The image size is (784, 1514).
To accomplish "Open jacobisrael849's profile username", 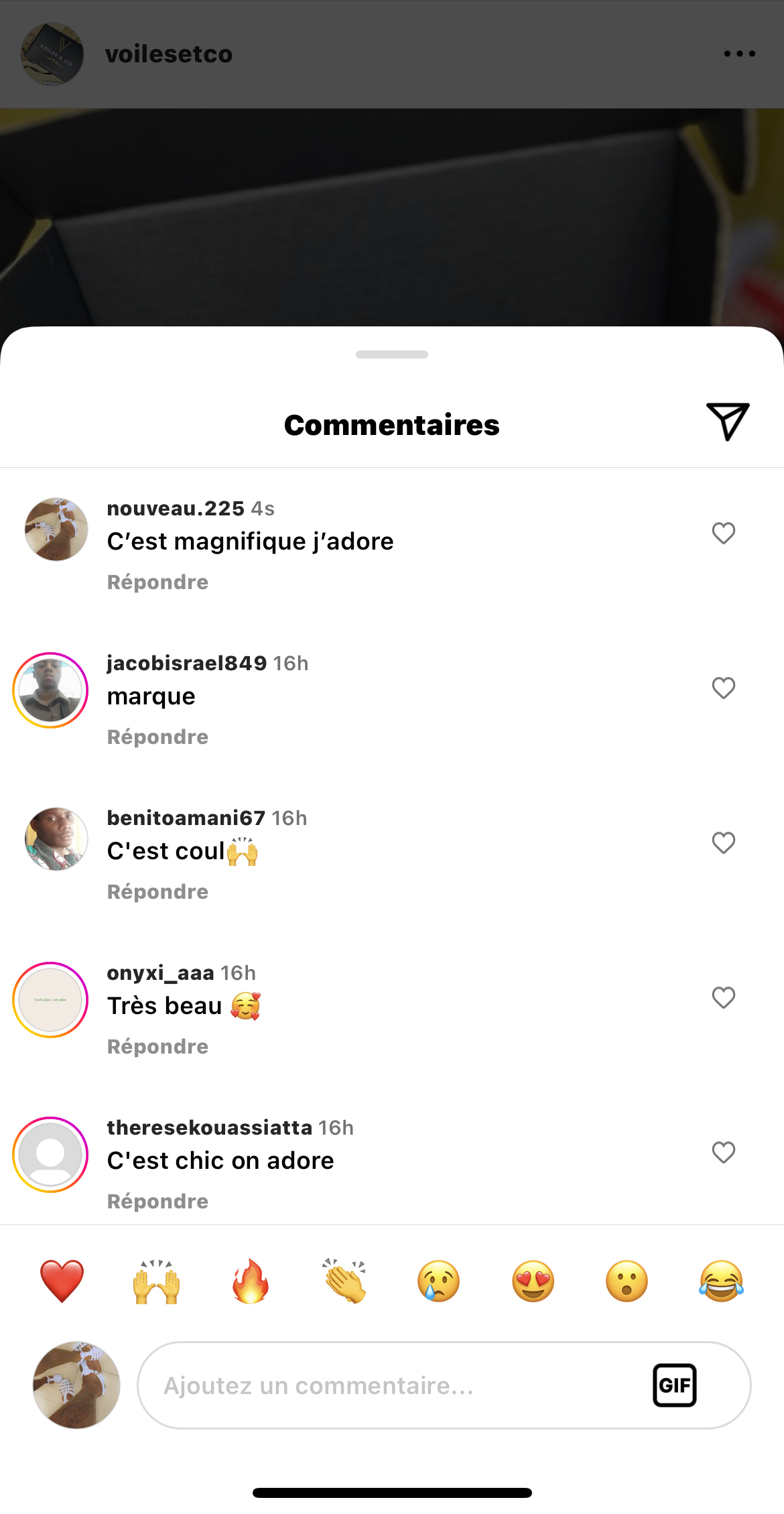I will [187, 663].
